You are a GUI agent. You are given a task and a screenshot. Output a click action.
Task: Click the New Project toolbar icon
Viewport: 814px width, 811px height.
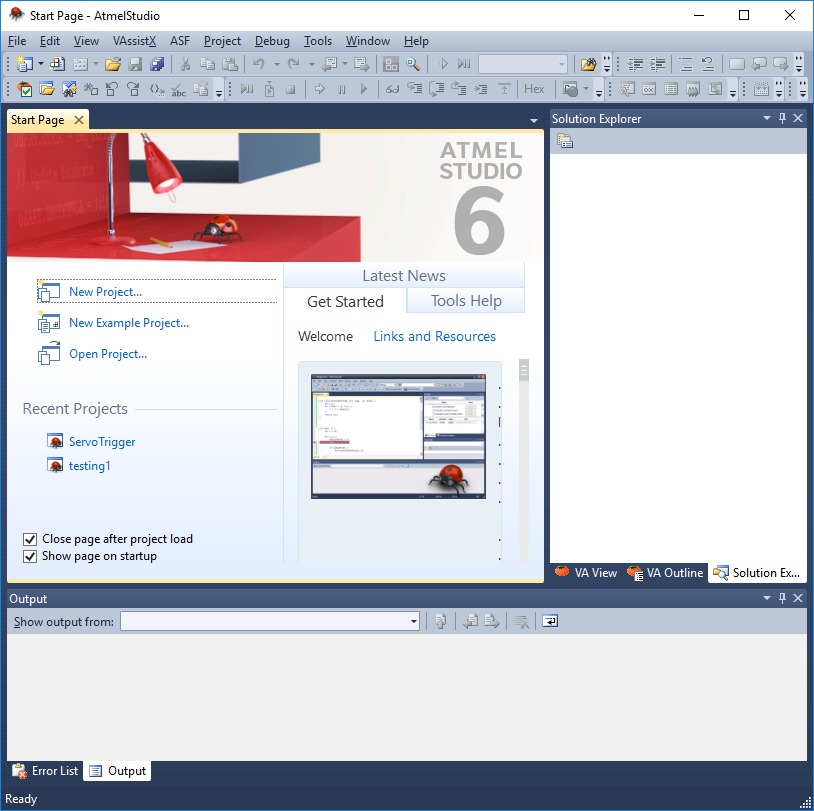pyautogui.click(x=24, y=64)
